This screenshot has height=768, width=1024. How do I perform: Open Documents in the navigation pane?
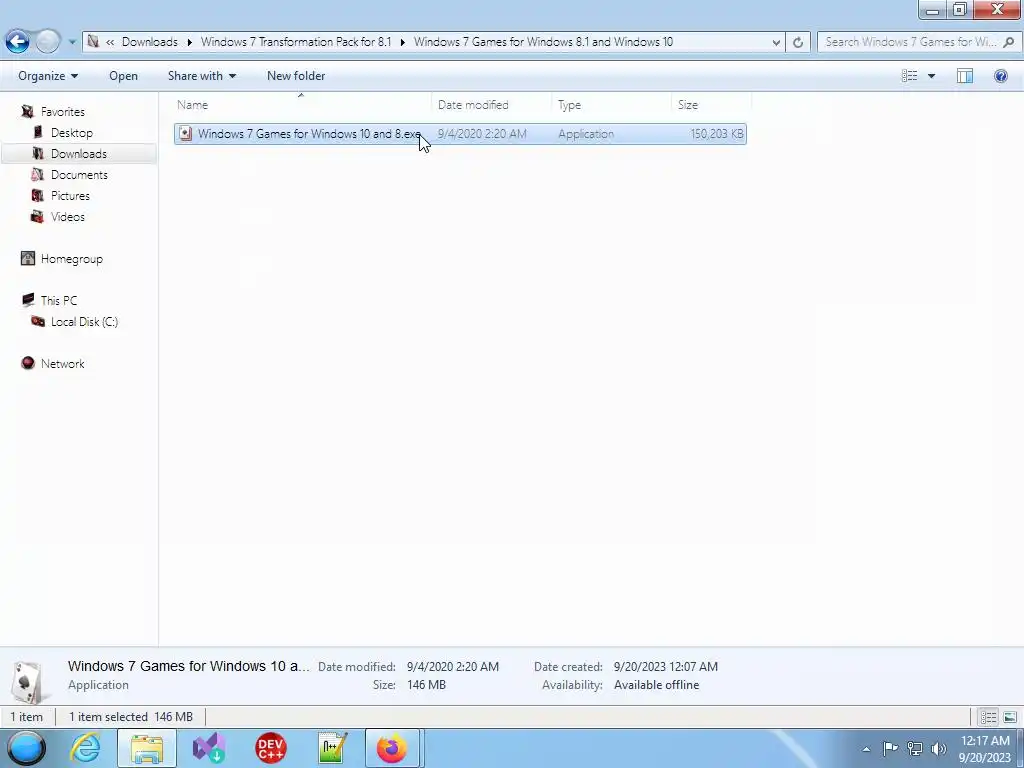(x=79, y=174)
